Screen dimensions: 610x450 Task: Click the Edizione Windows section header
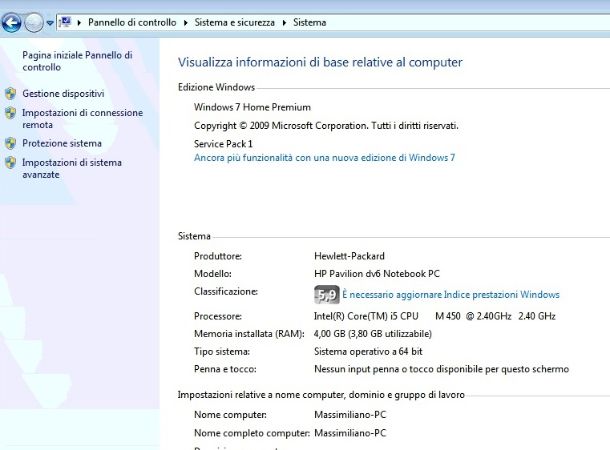216,87
